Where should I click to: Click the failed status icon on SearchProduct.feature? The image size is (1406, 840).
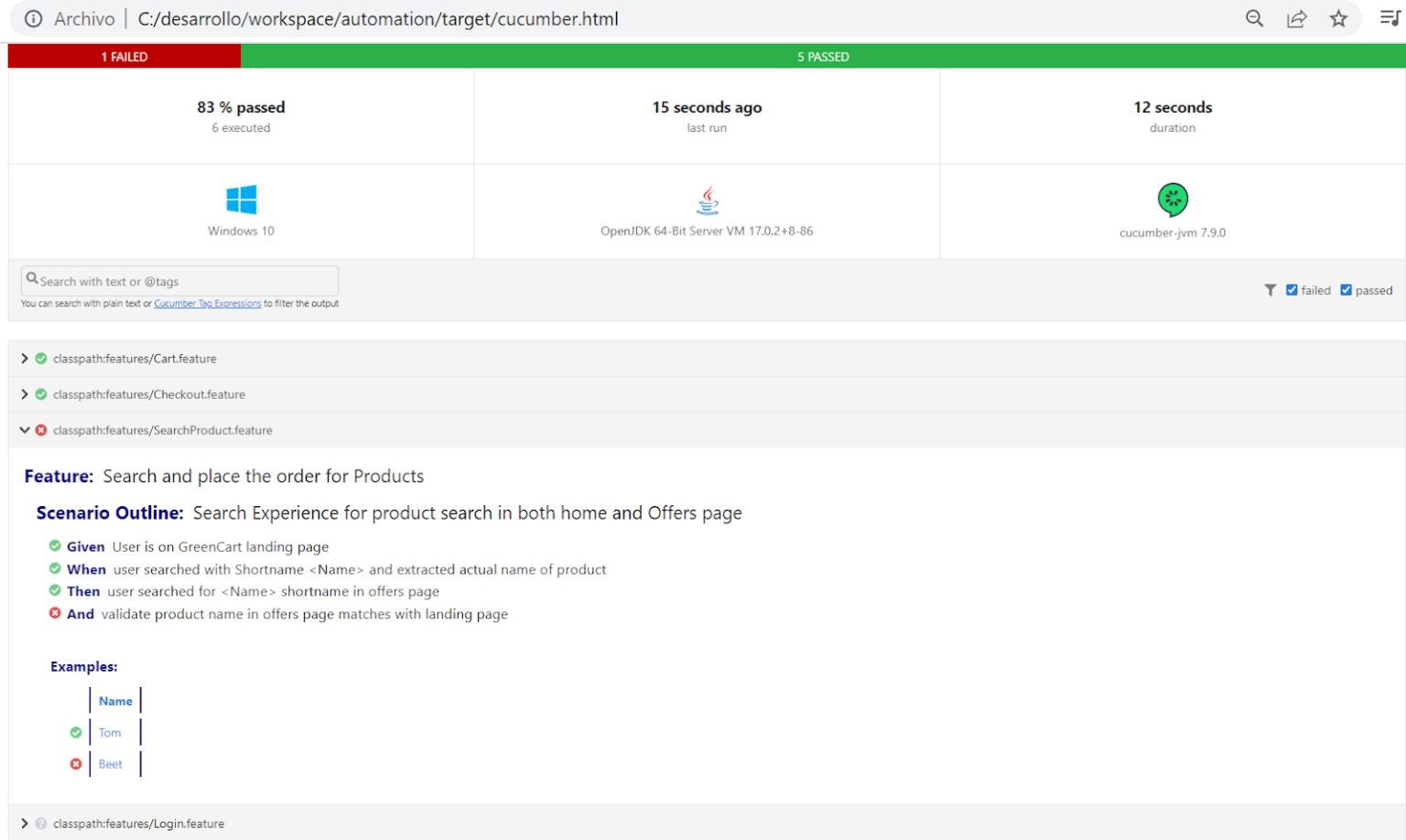pos(40,430)
